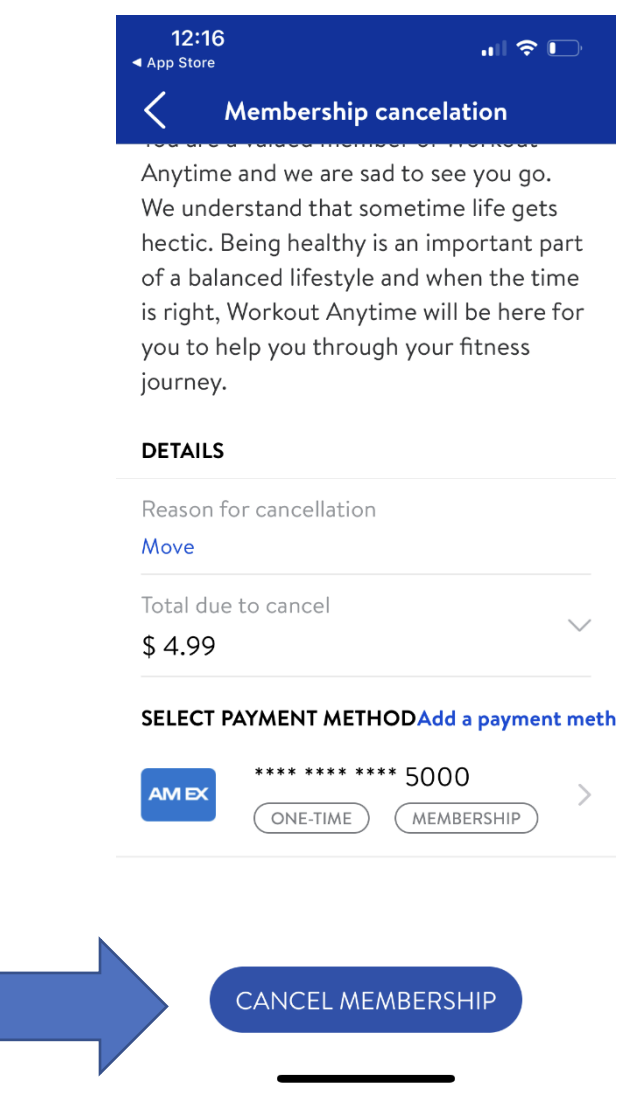The image size is (623, 1108).
Task: Click the AMEX card logo
Action: tap(178, 793)
